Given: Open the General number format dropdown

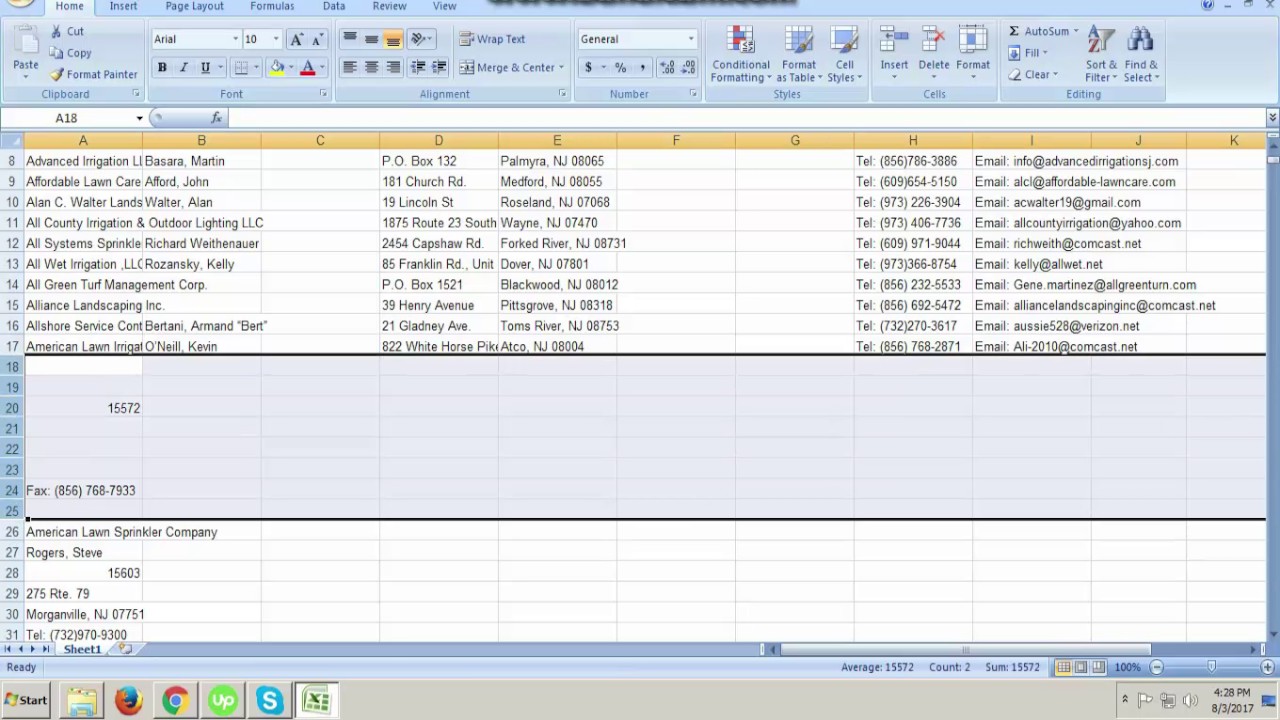Looking at the screenshot, I should (x=690, y=39).
